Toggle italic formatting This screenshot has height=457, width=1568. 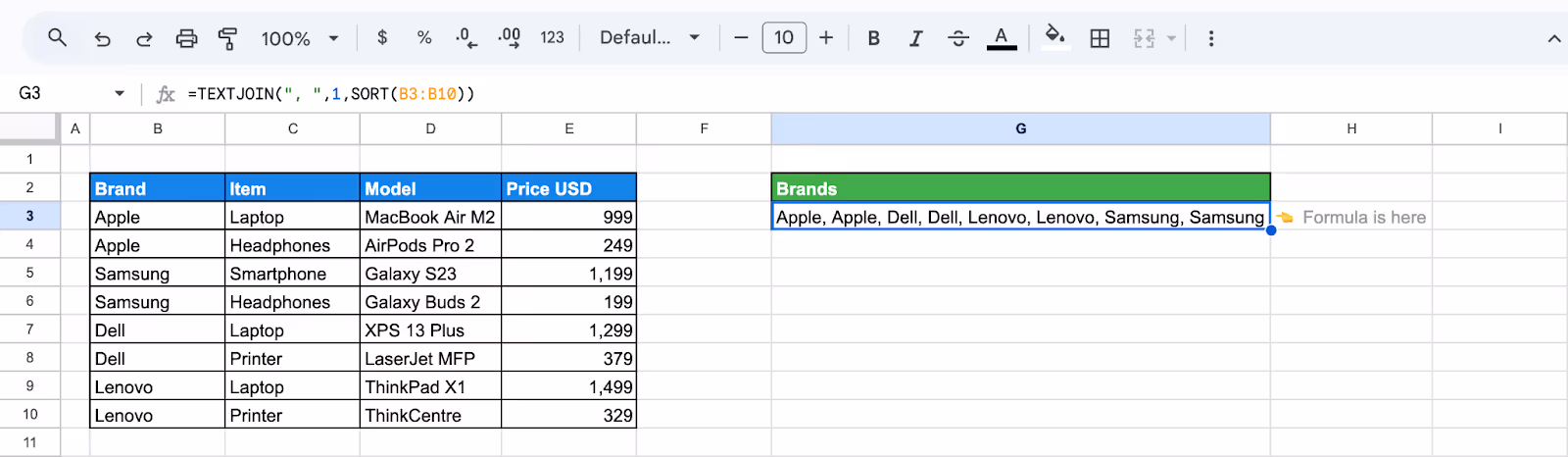pyautogui.click(x=915, y=37)
